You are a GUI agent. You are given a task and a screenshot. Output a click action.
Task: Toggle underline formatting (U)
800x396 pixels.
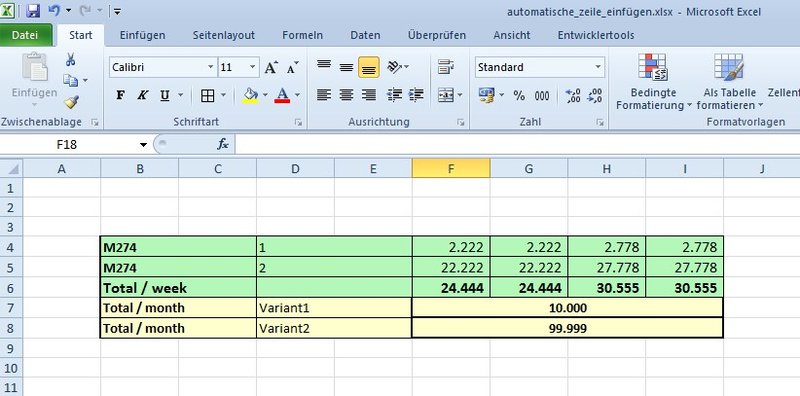[165, 95]
